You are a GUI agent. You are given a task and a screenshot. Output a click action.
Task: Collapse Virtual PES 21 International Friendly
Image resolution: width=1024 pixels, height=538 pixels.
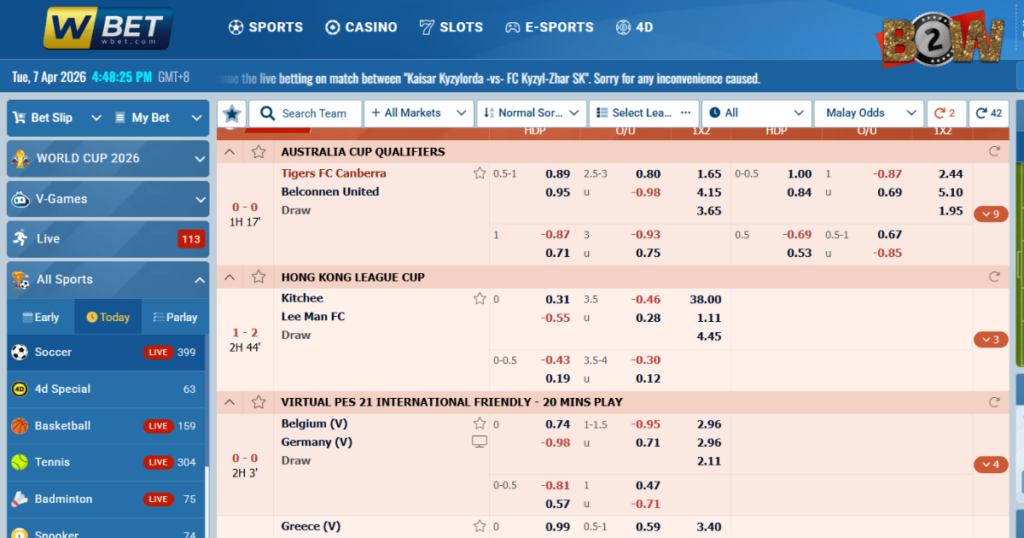point(229,402)
